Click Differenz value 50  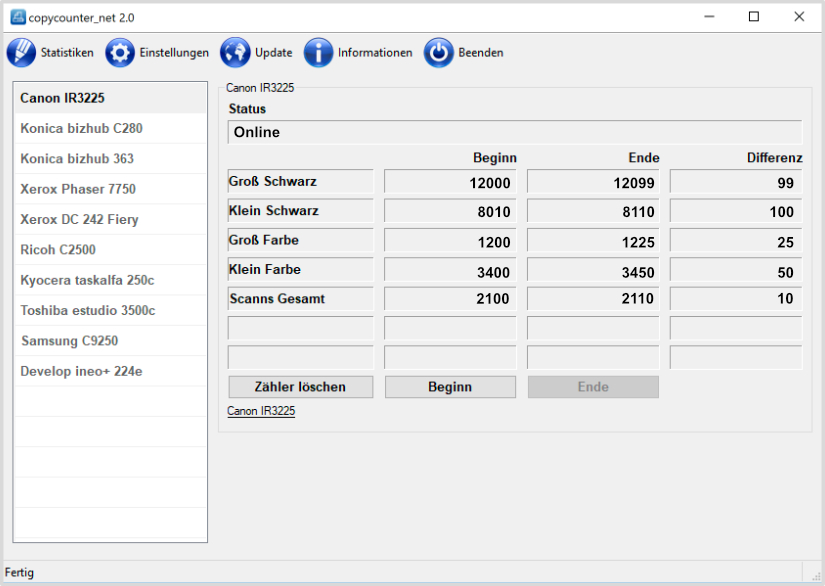tap(736, 270)
